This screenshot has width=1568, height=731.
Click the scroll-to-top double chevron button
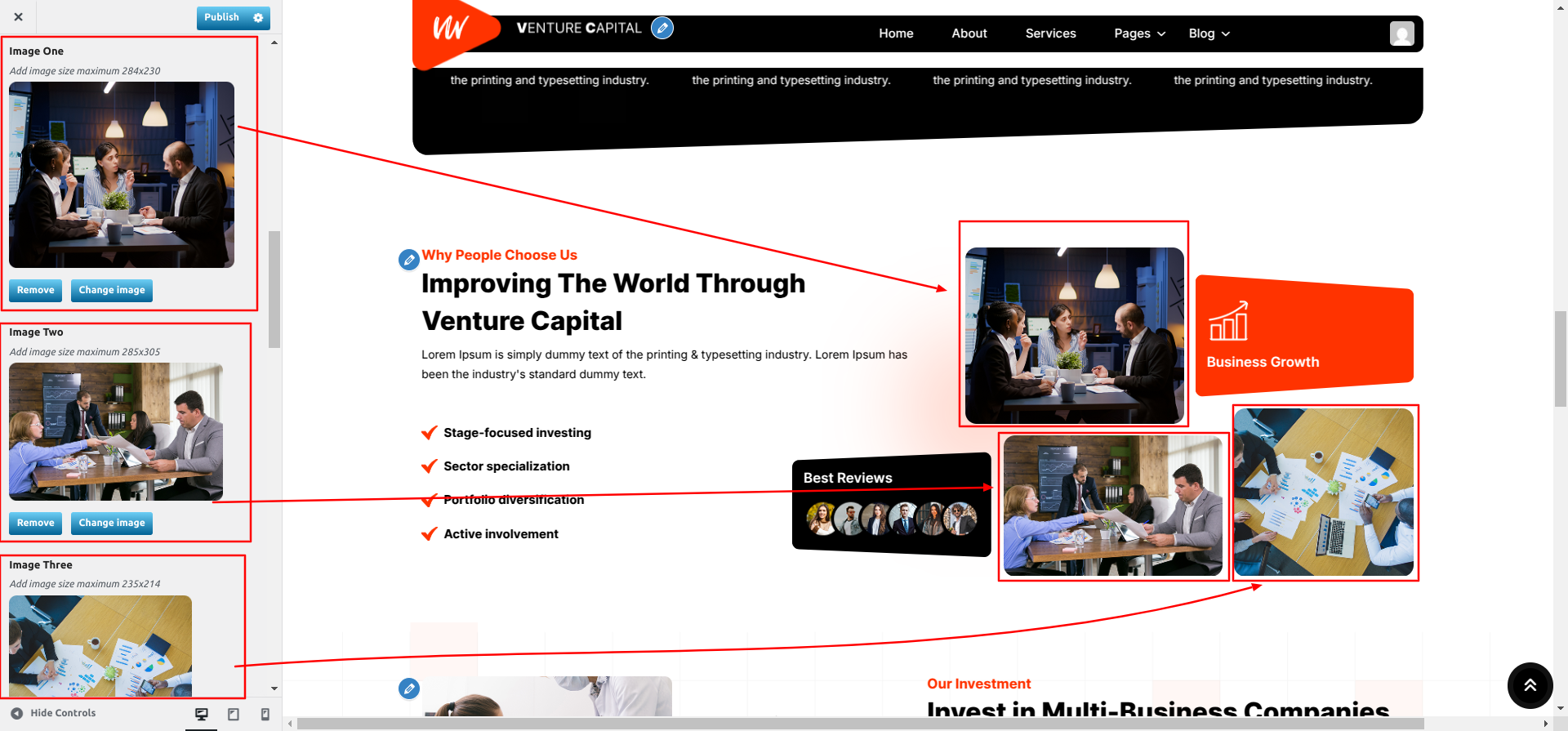pos(1530,685)
